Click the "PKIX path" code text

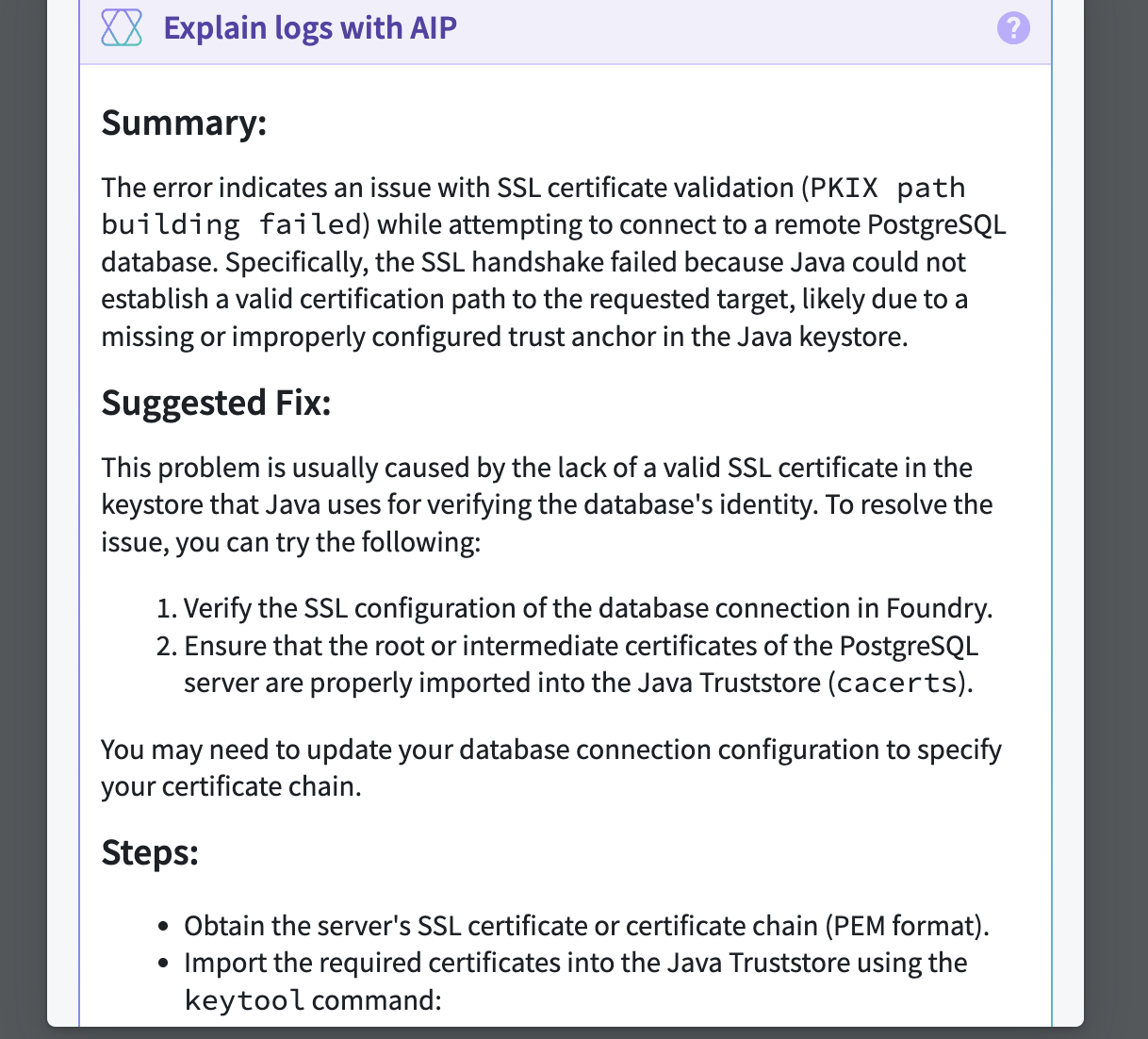(x=888, y=189)
